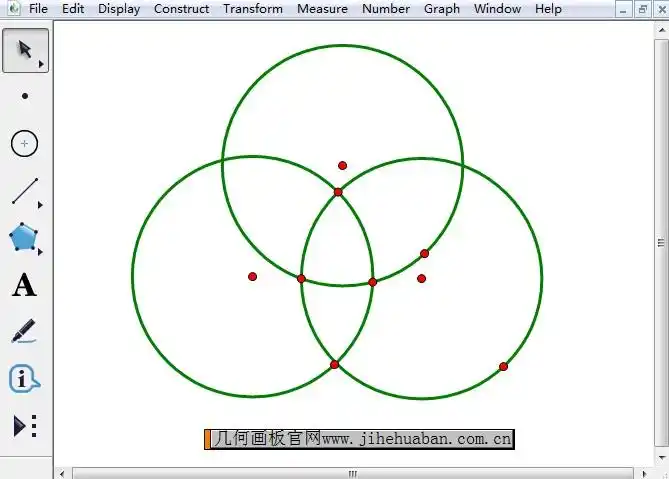669x479 pixels.
Task: Select the Selection Arrow tool
Action: pos(25,50)
